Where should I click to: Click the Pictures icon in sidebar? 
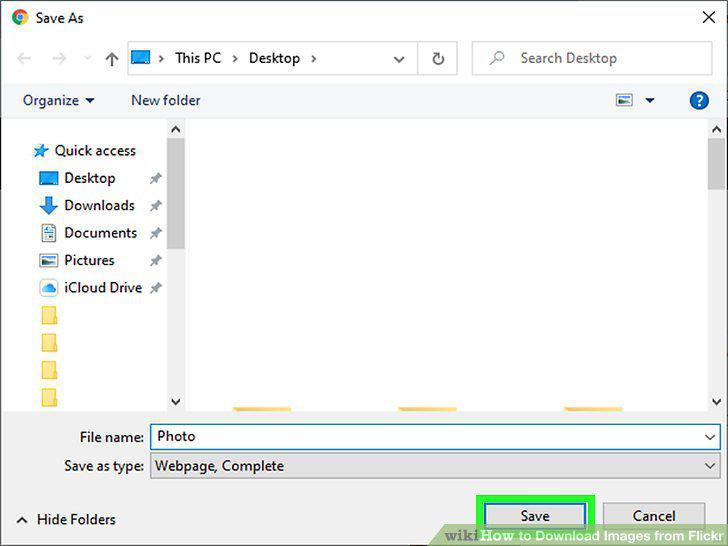[x=49, y=260]
